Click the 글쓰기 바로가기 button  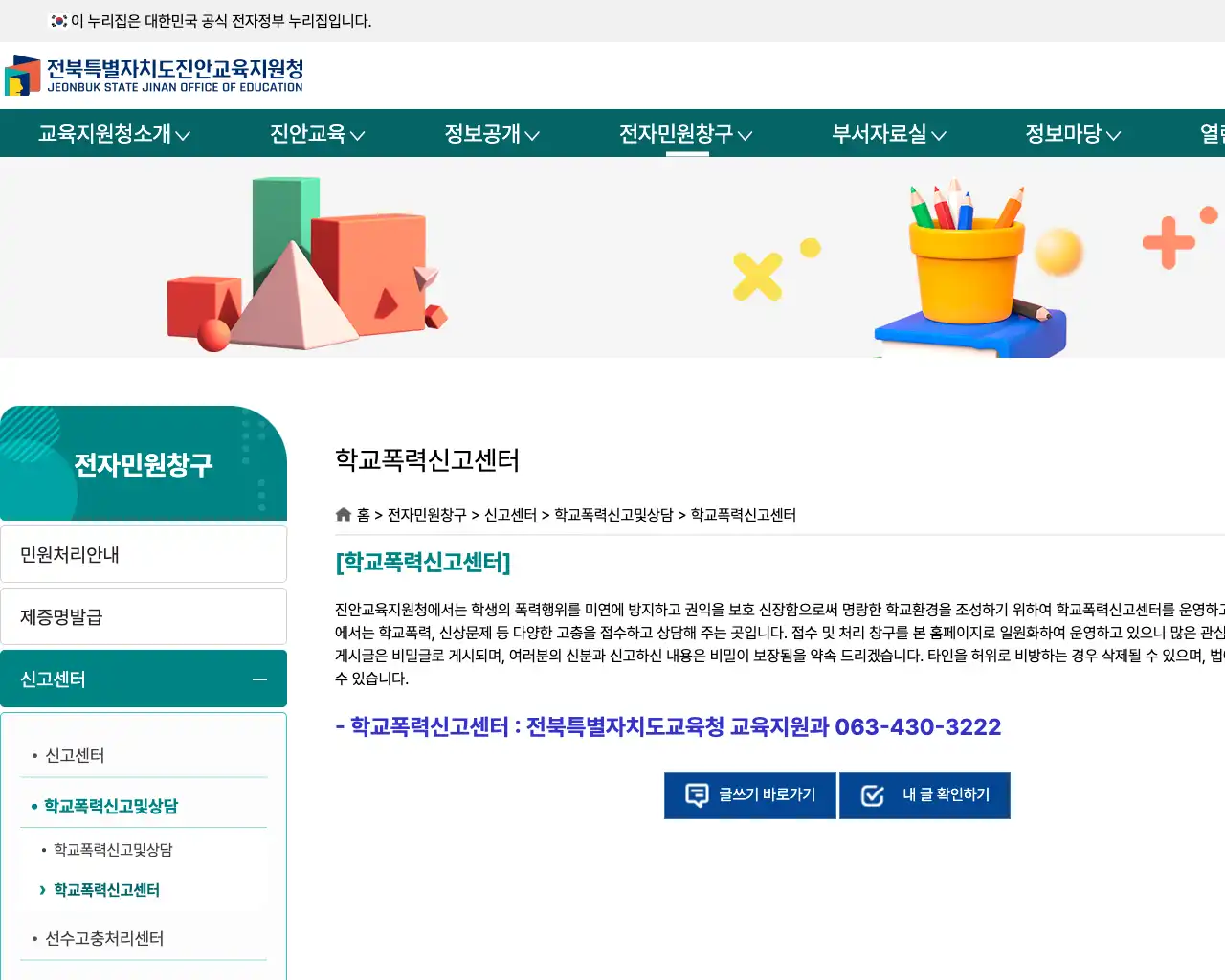(750, 794)
